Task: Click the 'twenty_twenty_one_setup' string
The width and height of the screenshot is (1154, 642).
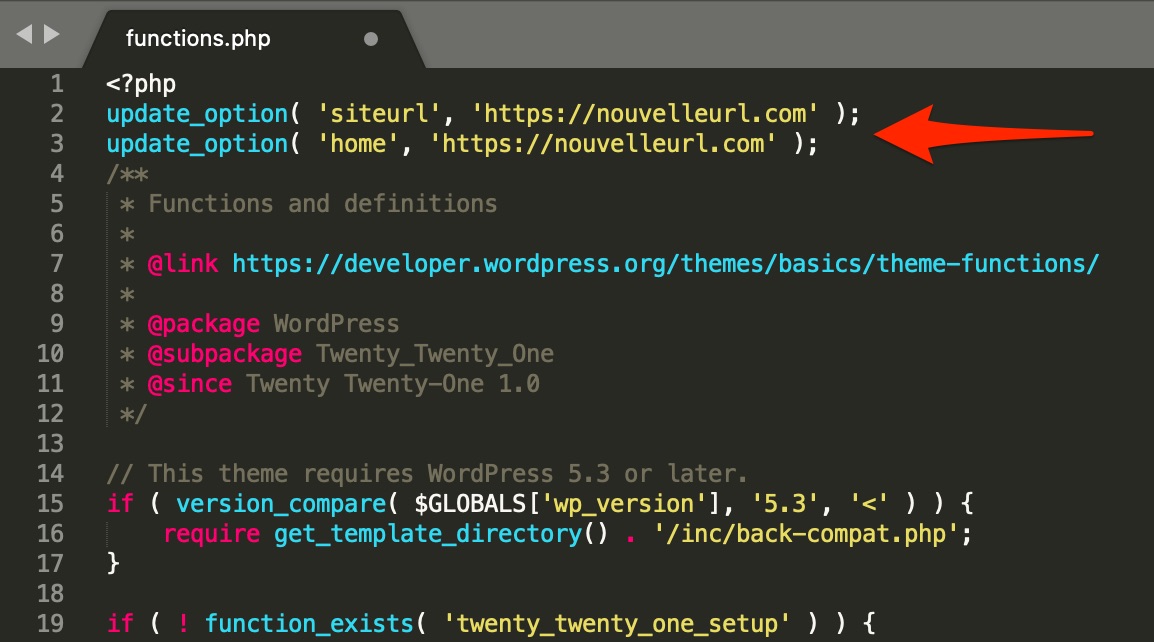Action: pyautogui.click(x=617, y=624)
